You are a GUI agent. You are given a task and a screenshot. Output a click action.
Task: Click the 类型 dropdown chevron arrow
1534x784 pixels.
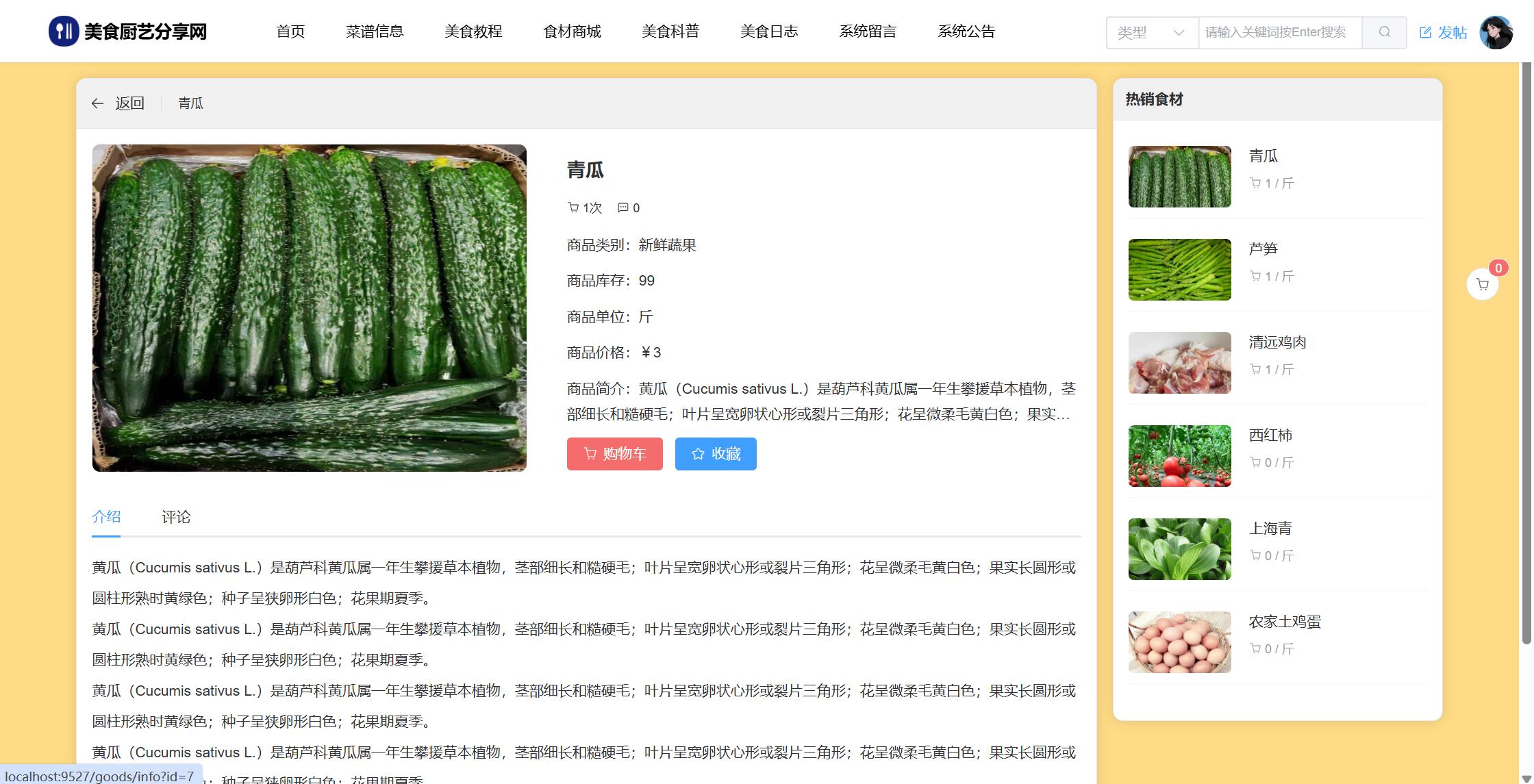(1179, 32)
